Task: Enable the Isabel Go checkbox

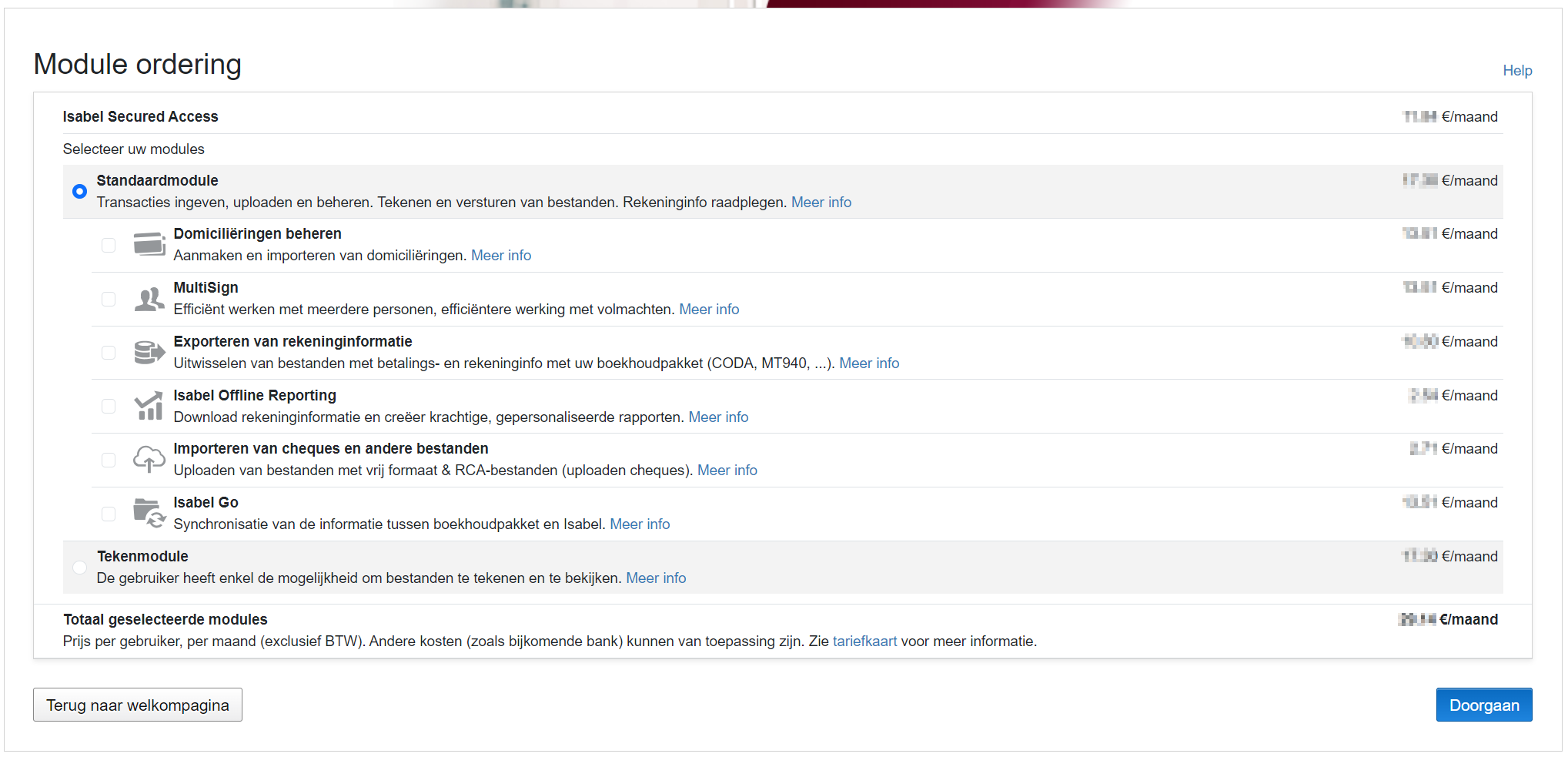Action: (x=109, y=514)
